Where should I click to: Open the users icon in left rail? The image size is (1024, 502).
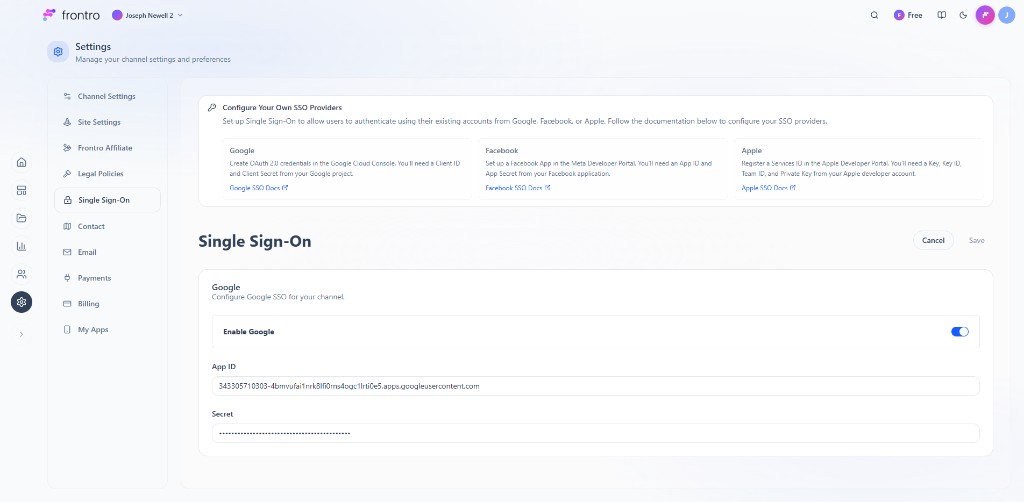pos(21,274)
